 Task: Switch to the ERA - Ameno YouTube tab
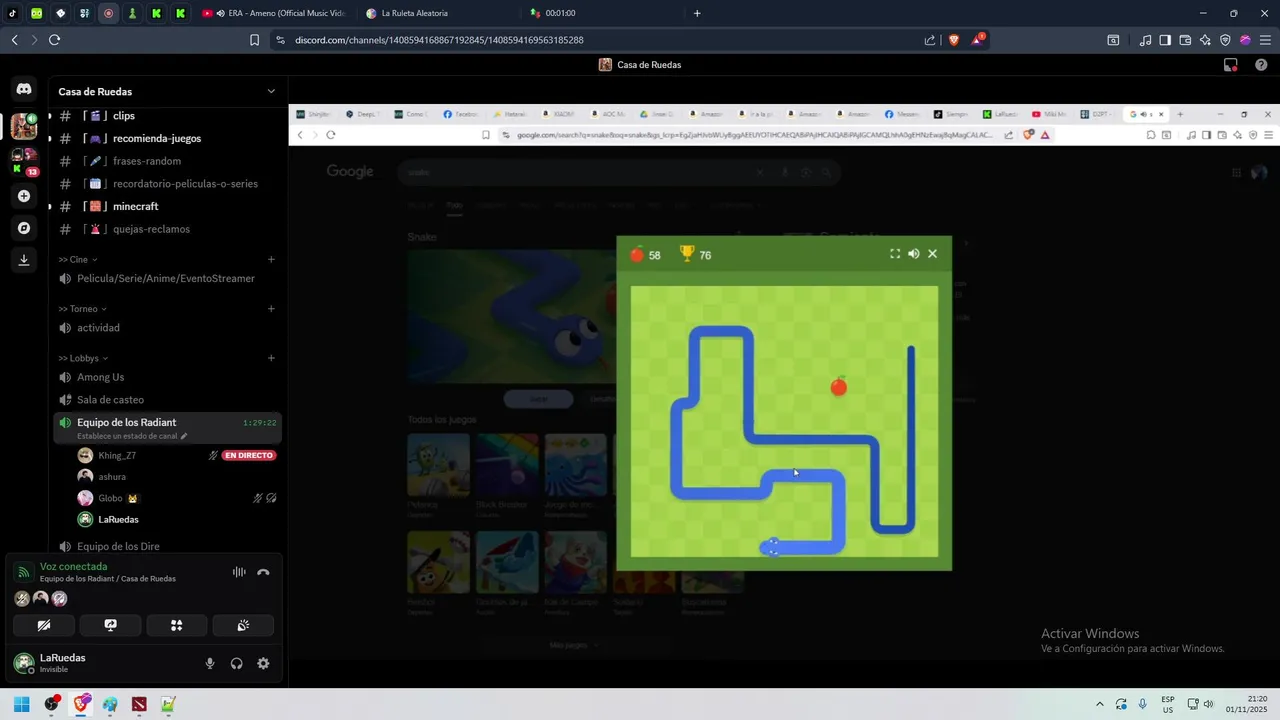273,13
